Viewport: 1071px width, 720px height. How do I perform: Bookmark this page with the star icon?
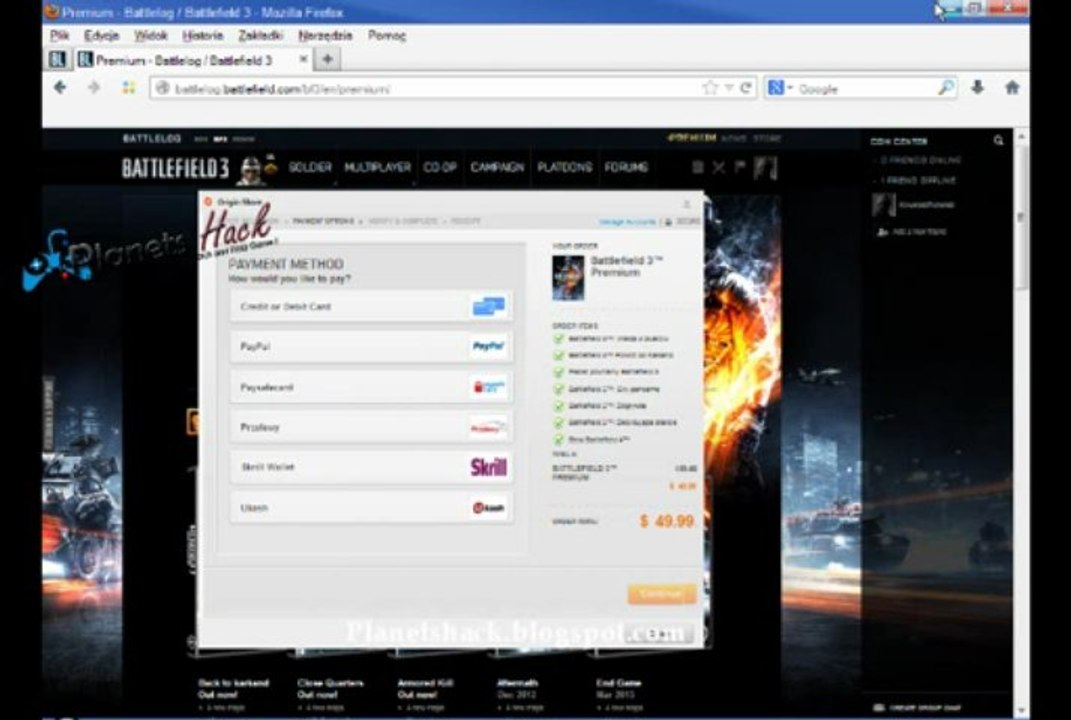(710, 88)
